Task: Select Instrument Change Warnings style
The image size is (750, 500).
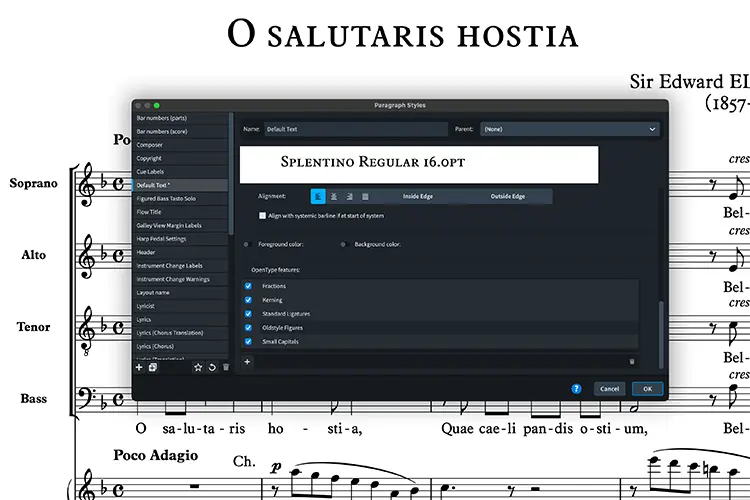Action: coord(180,279)
